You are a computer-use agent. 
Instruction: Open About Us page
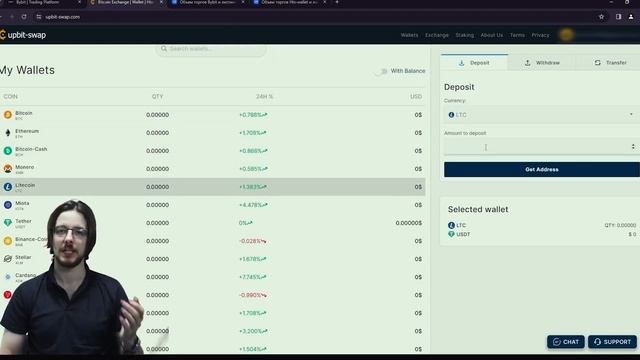pos(492,35)
